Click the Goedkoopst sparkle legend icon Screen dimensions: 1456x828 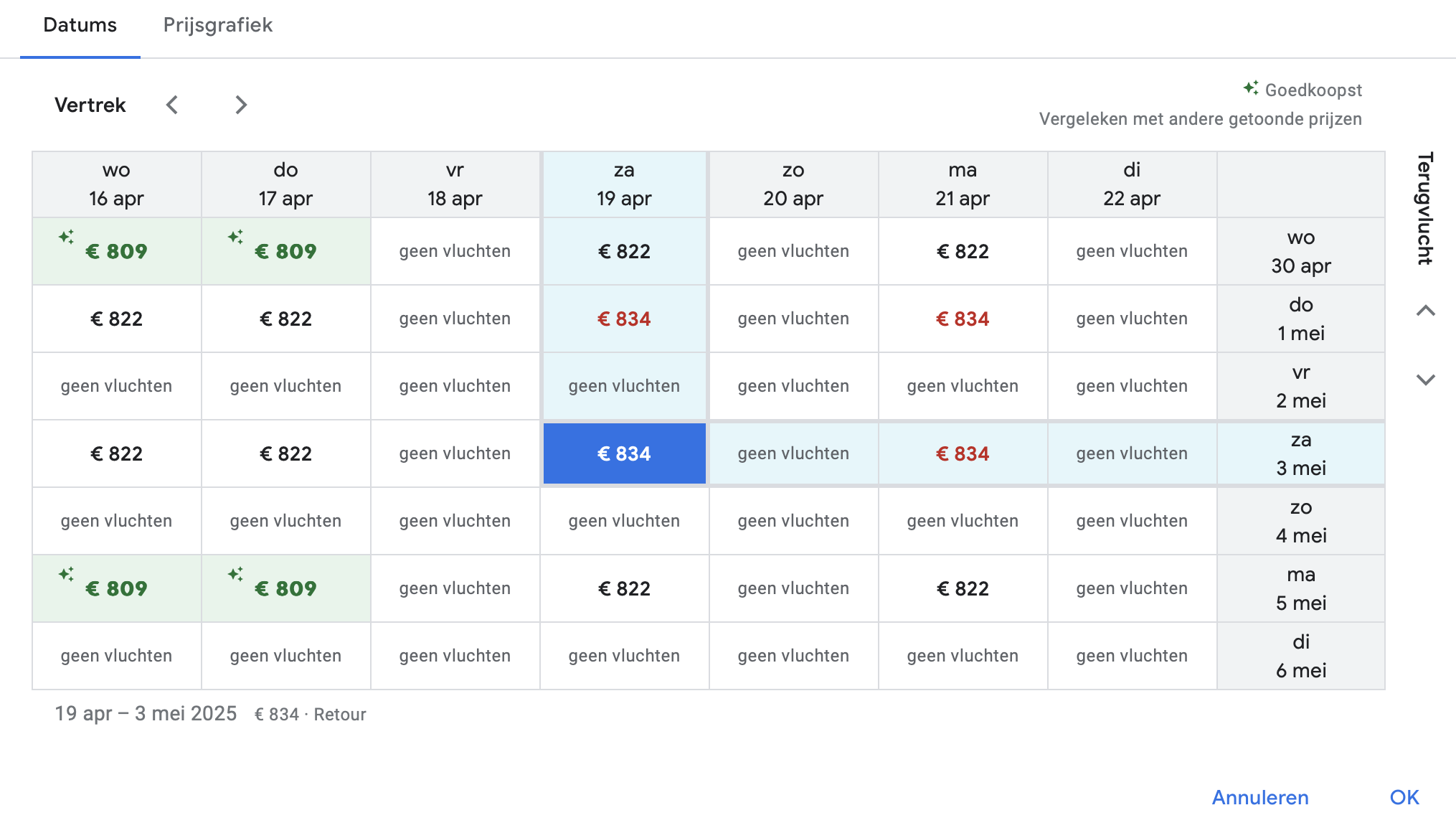1250,88
